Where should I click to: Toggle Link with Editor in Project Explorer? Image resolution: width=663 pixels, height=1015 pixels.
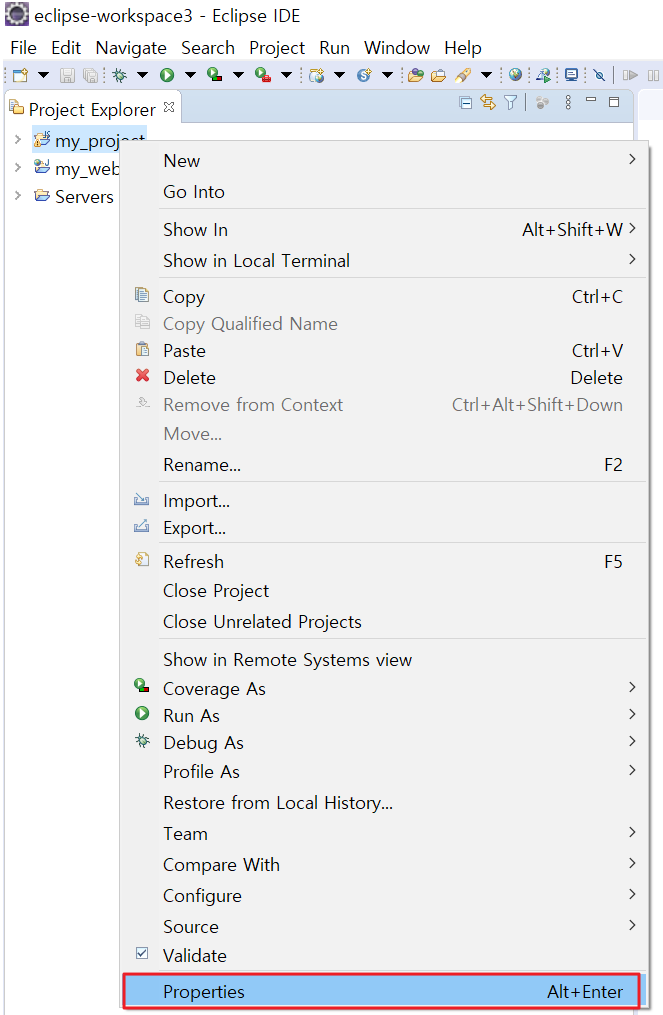tap(488, 101)
